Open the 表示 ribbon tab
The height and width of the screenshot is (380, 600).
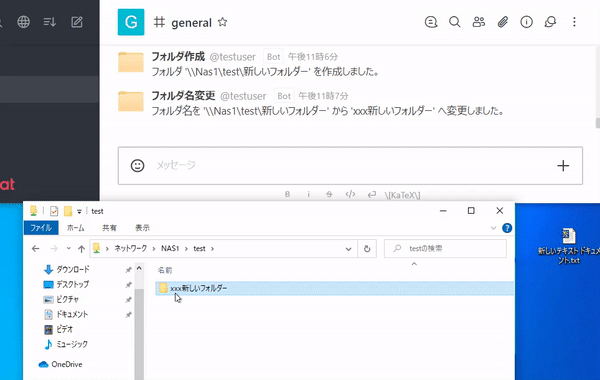tap(142, 228)
